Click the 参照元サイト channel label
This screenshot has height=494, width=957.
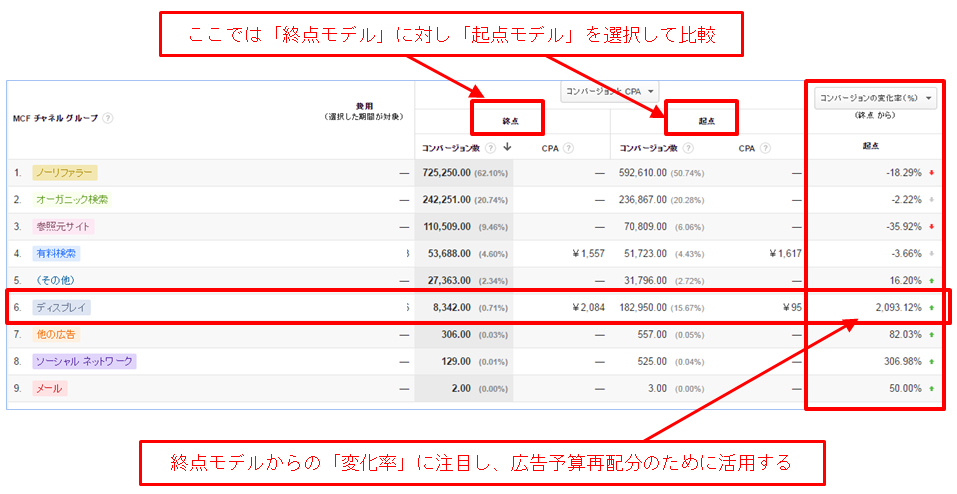64,227
